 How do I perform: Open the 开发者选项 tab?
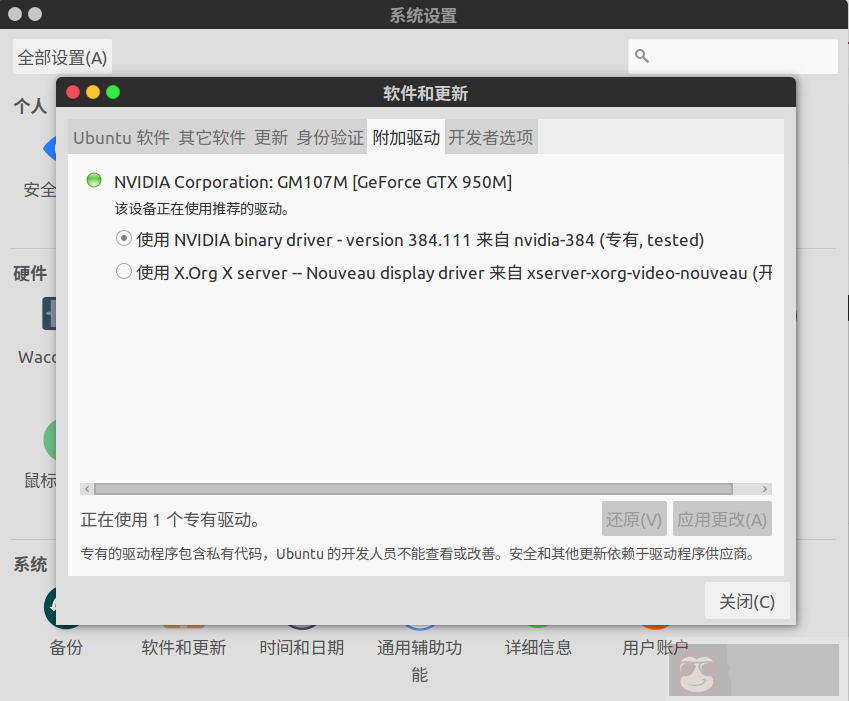point(491,137)
